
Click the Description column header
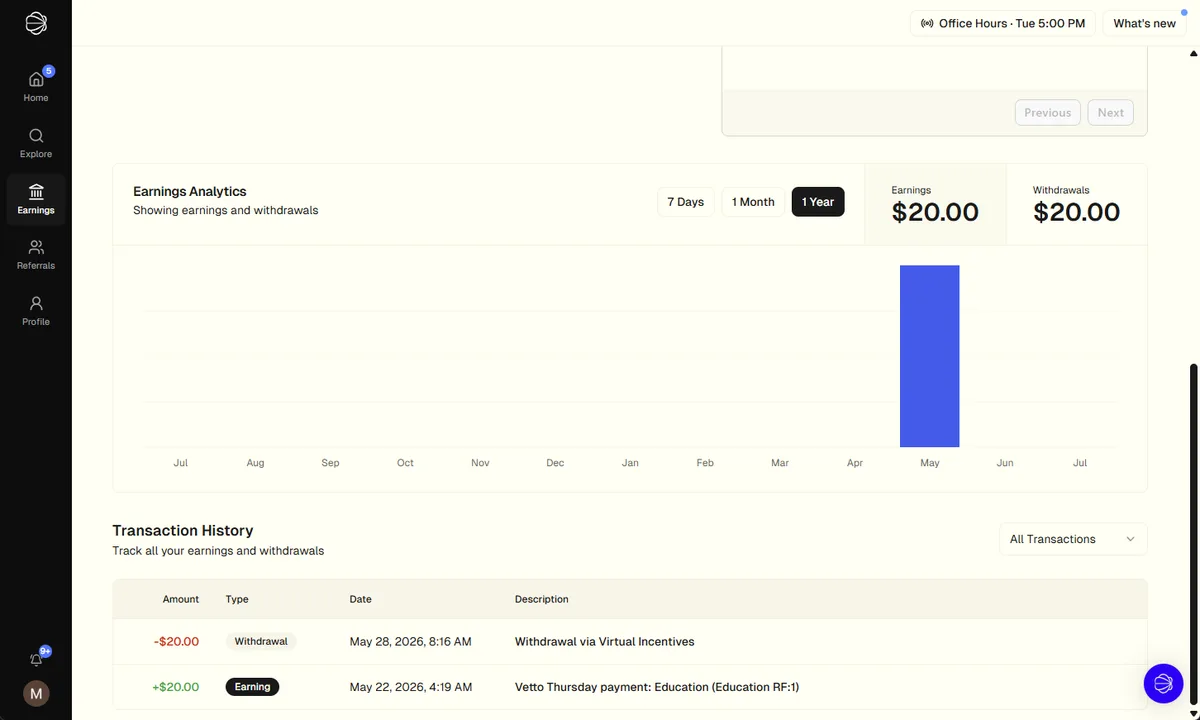coord(541,599)
